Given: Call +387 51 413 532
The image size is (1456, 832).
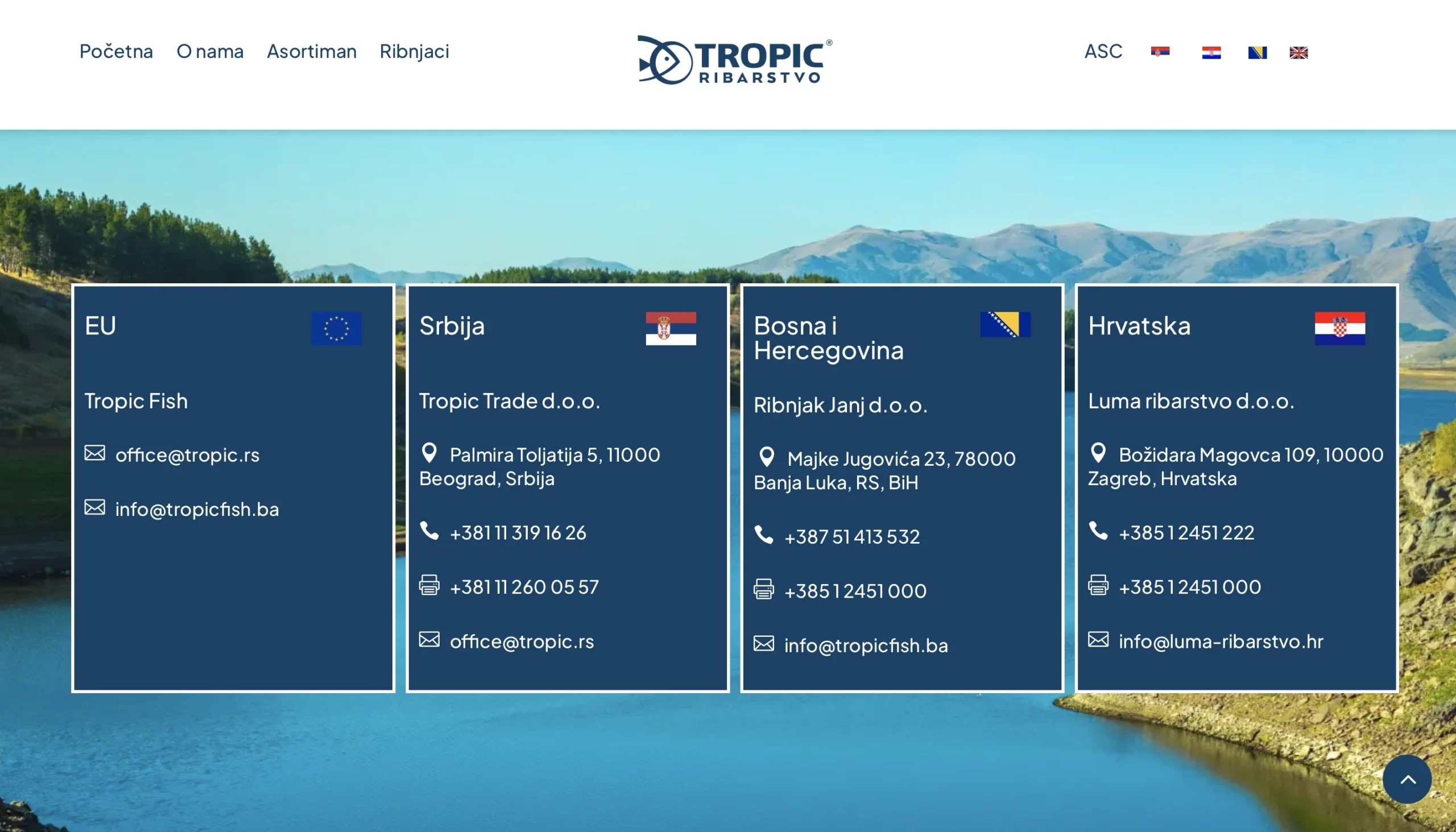Looking at the screenshot, I should pyautogui.click(x=852, y=537).
